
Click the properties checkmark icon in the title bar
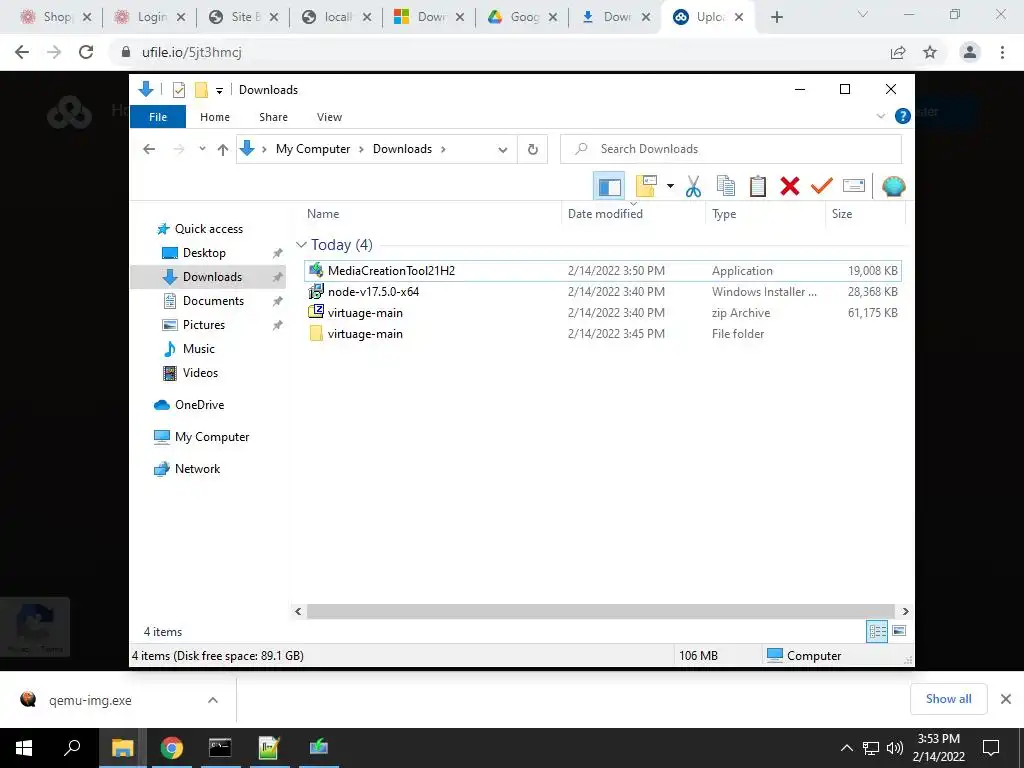(179, 90)
